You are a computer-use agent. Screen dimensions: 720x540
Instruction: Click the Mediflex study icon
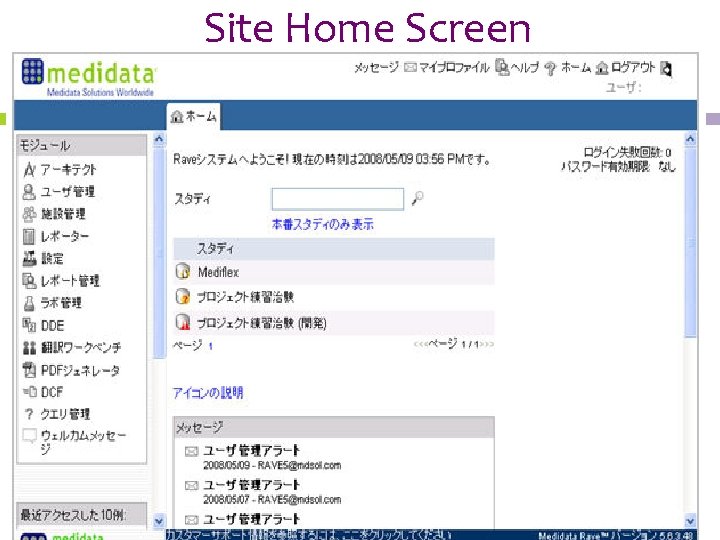click(x=183, y=271)
